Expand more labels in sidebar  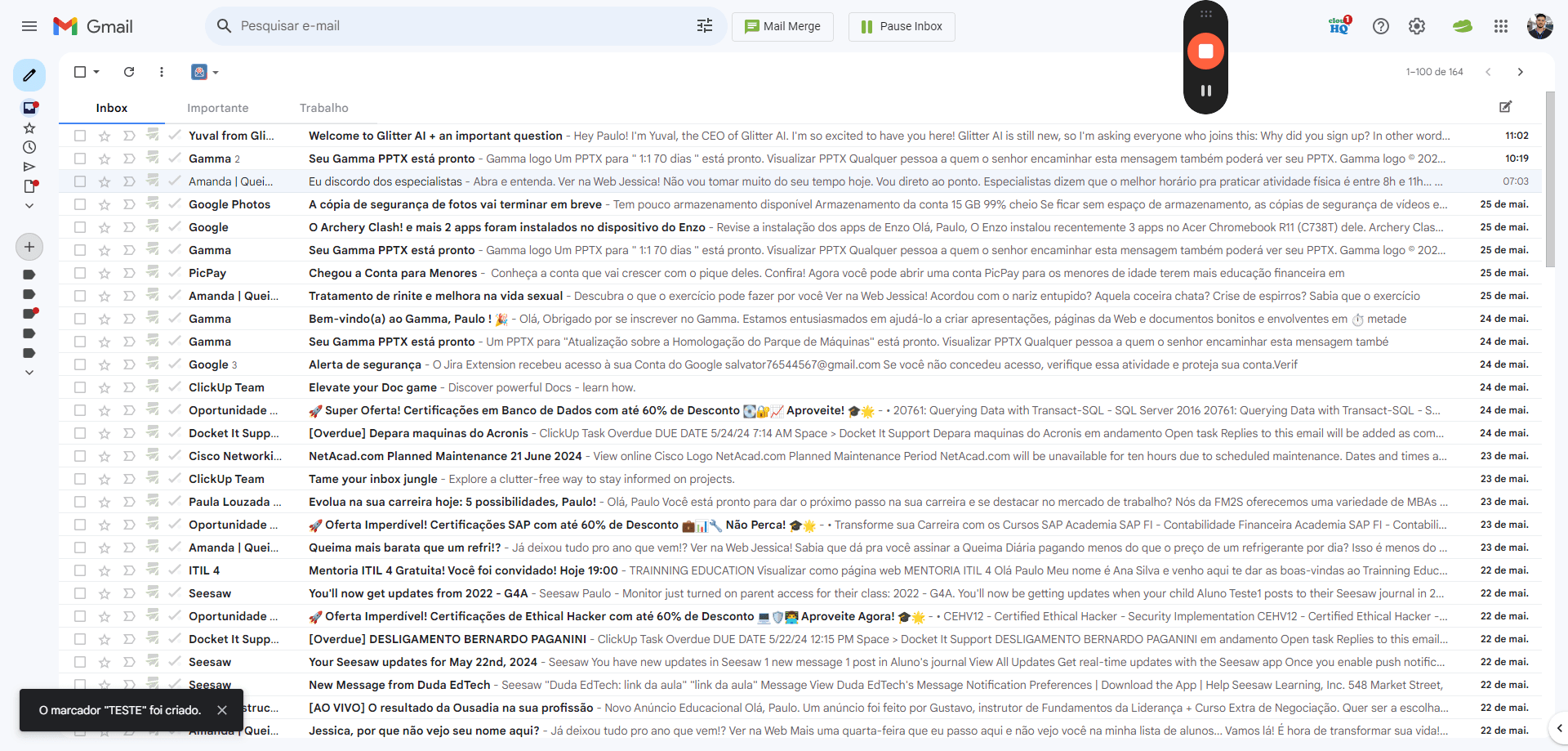tap(29, 373)
